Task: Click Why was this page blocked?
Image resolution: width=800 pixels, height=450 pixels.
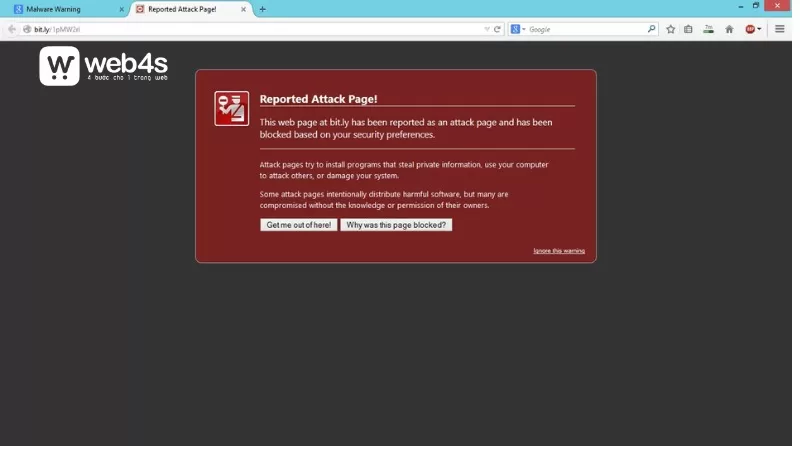Action: 396,225
